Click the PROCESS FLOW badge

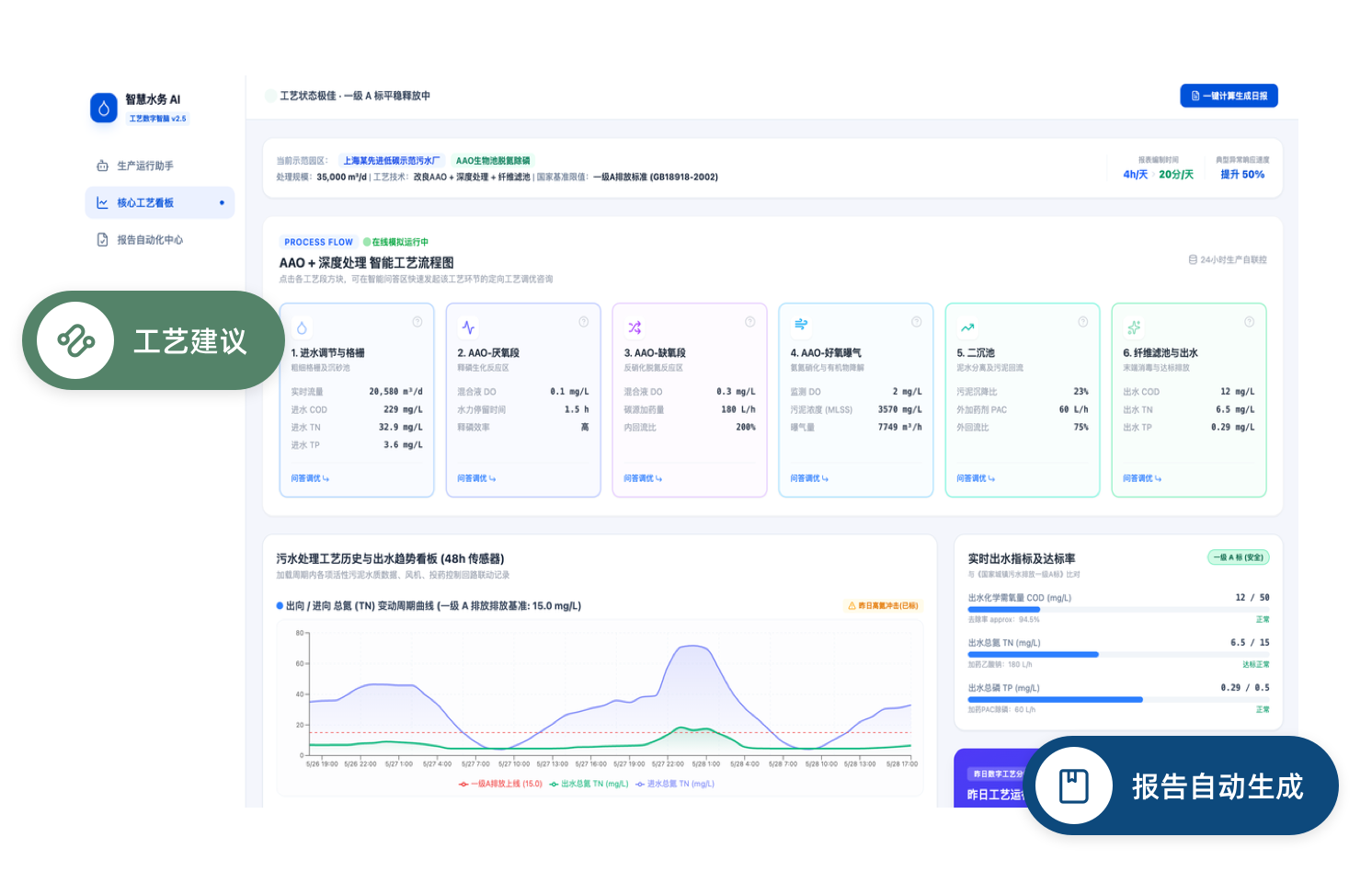click(x=318, y=242)
